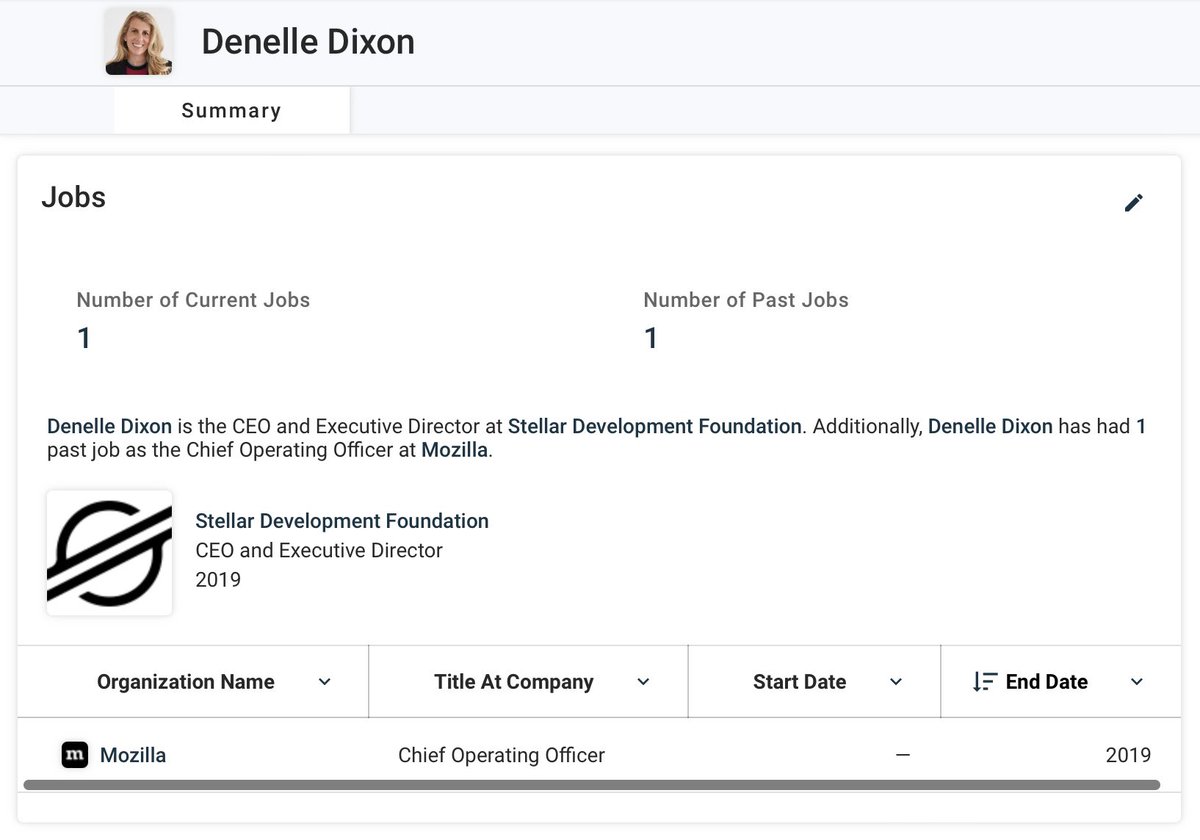Click the Number of Current Jobs value
The height and width of the screenshot is (840, 1200).
point(84,339)
